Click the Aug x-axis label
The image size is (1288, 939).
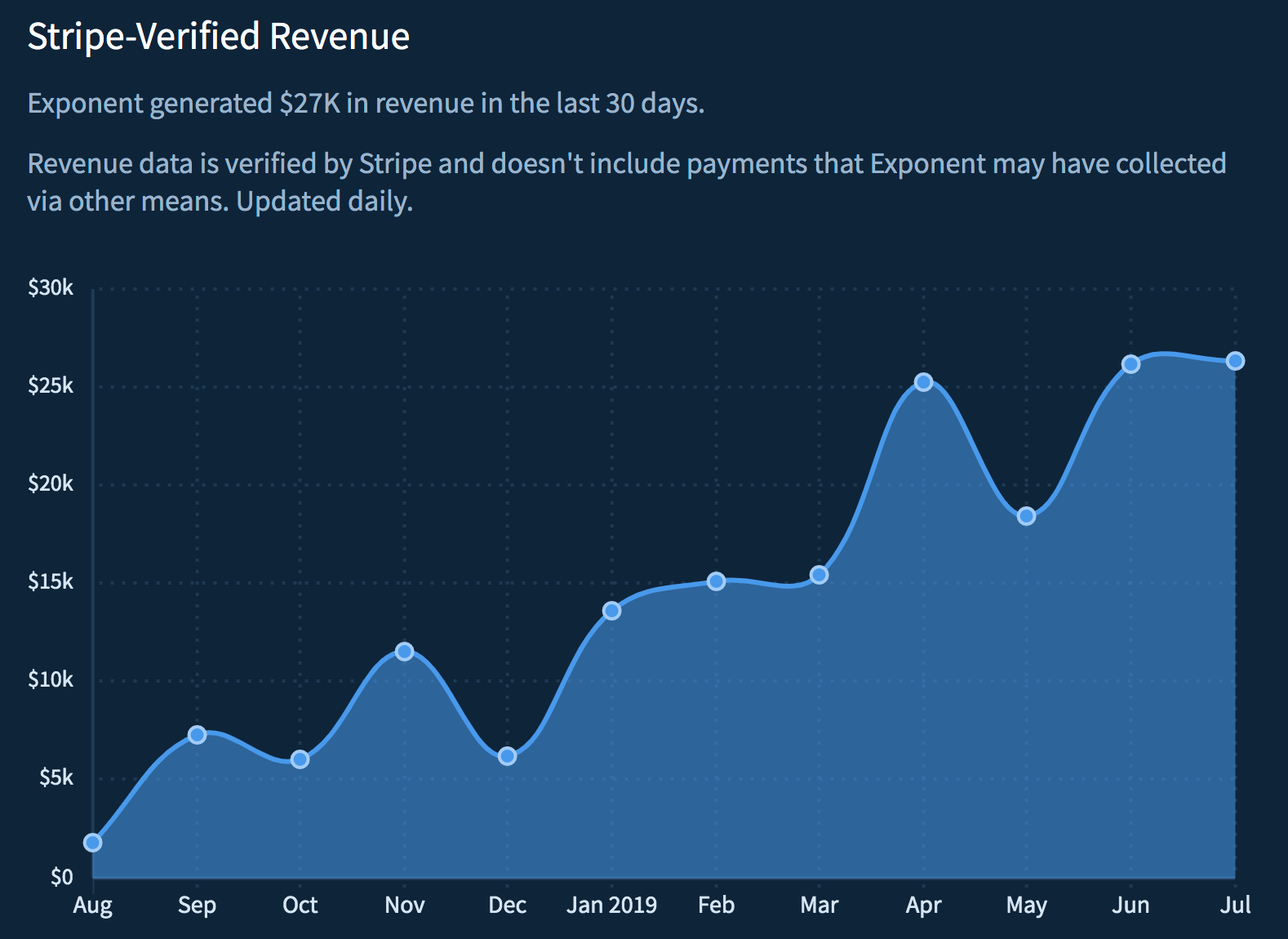click(x=93, y=906)
